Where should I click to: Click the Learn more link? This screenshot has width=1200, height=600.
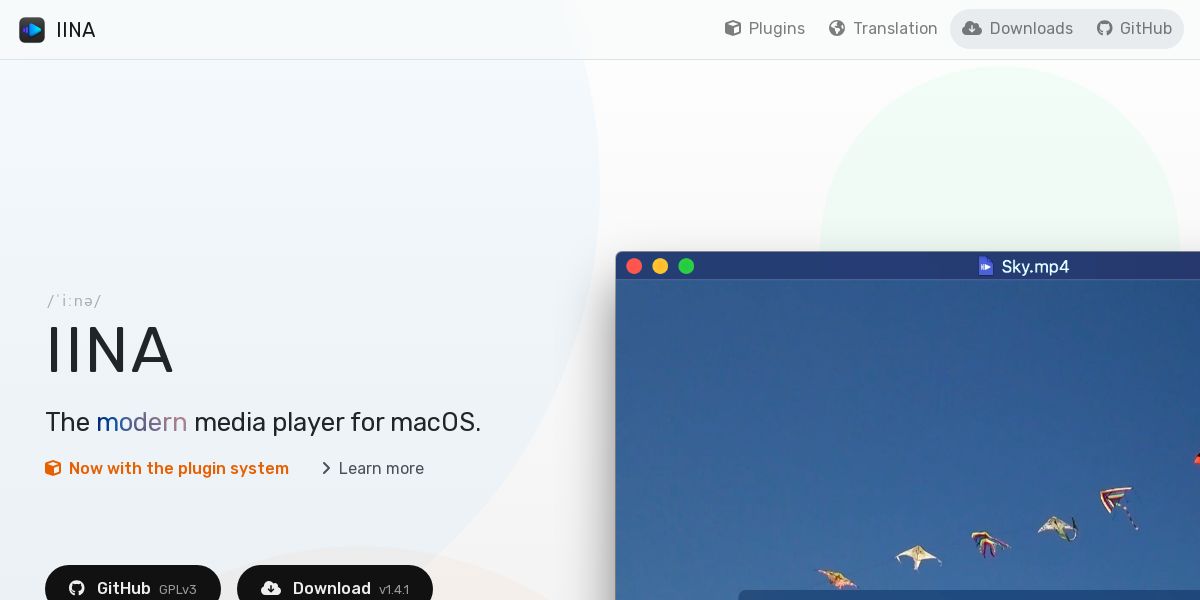[372, 468]
